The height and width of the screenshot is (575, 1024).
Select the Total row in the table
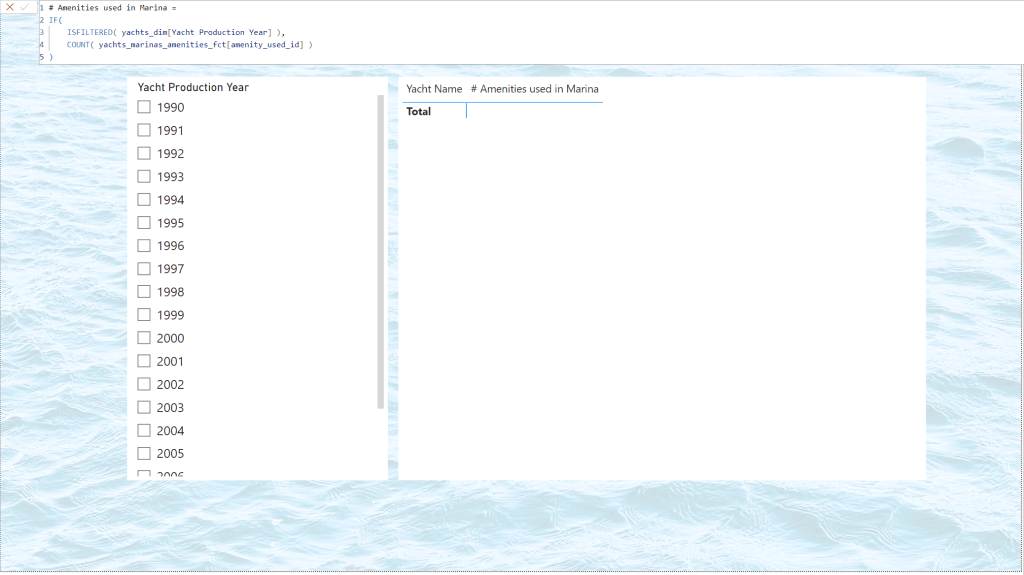[x=419, y=112]
